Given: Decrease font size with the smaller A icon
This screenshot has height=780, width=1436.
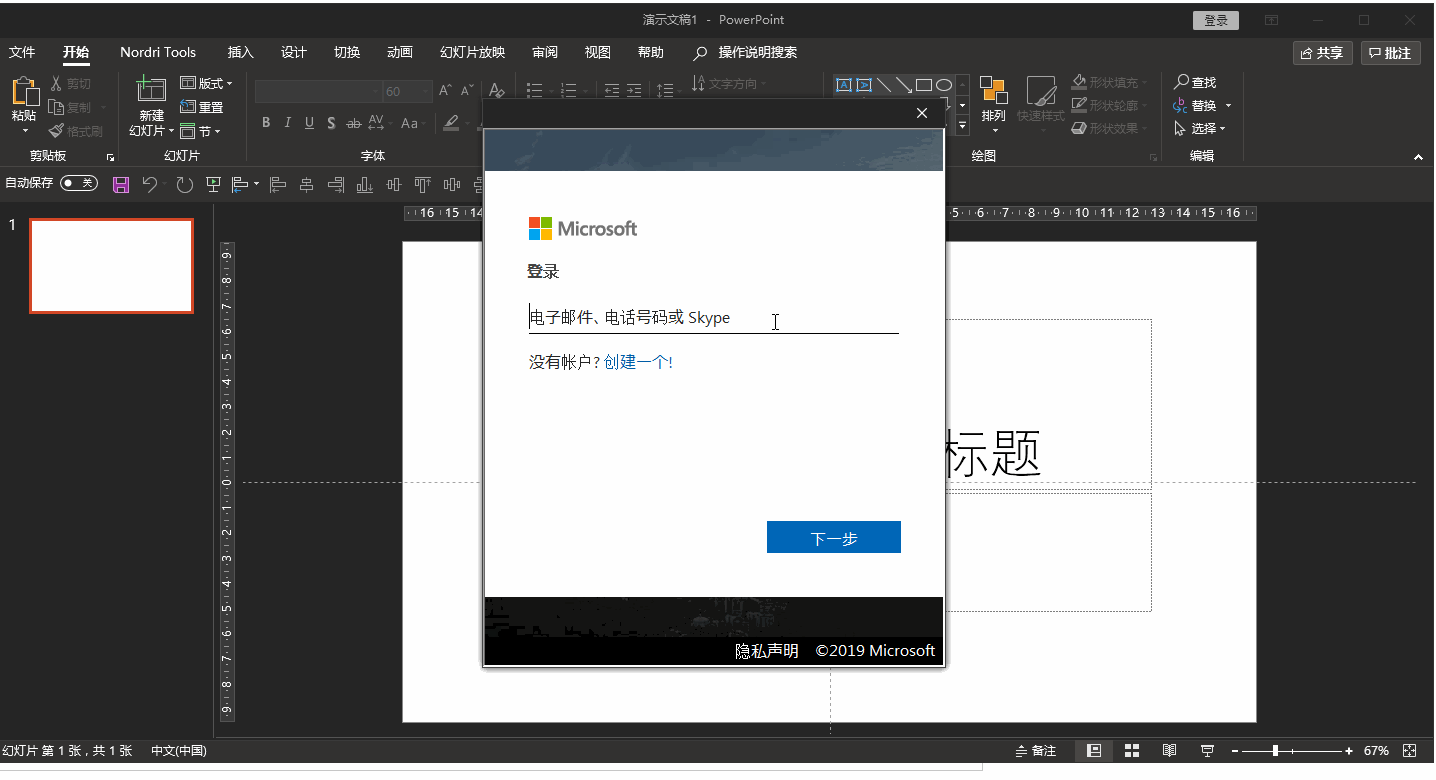Looking at the screenshot, I should point(468,91).
